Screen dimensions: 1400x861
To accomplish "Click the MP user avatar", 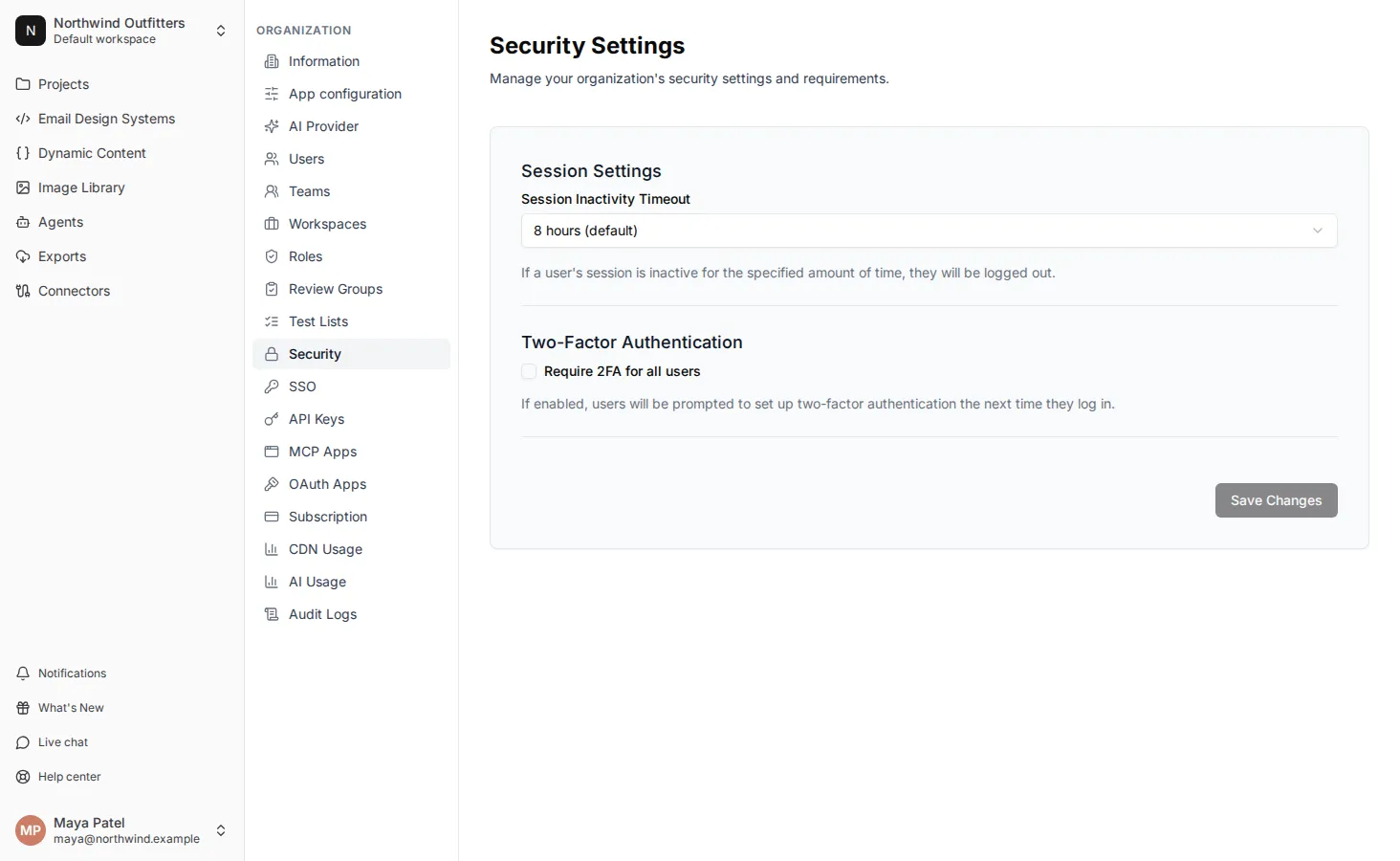I will coord(31,830).
